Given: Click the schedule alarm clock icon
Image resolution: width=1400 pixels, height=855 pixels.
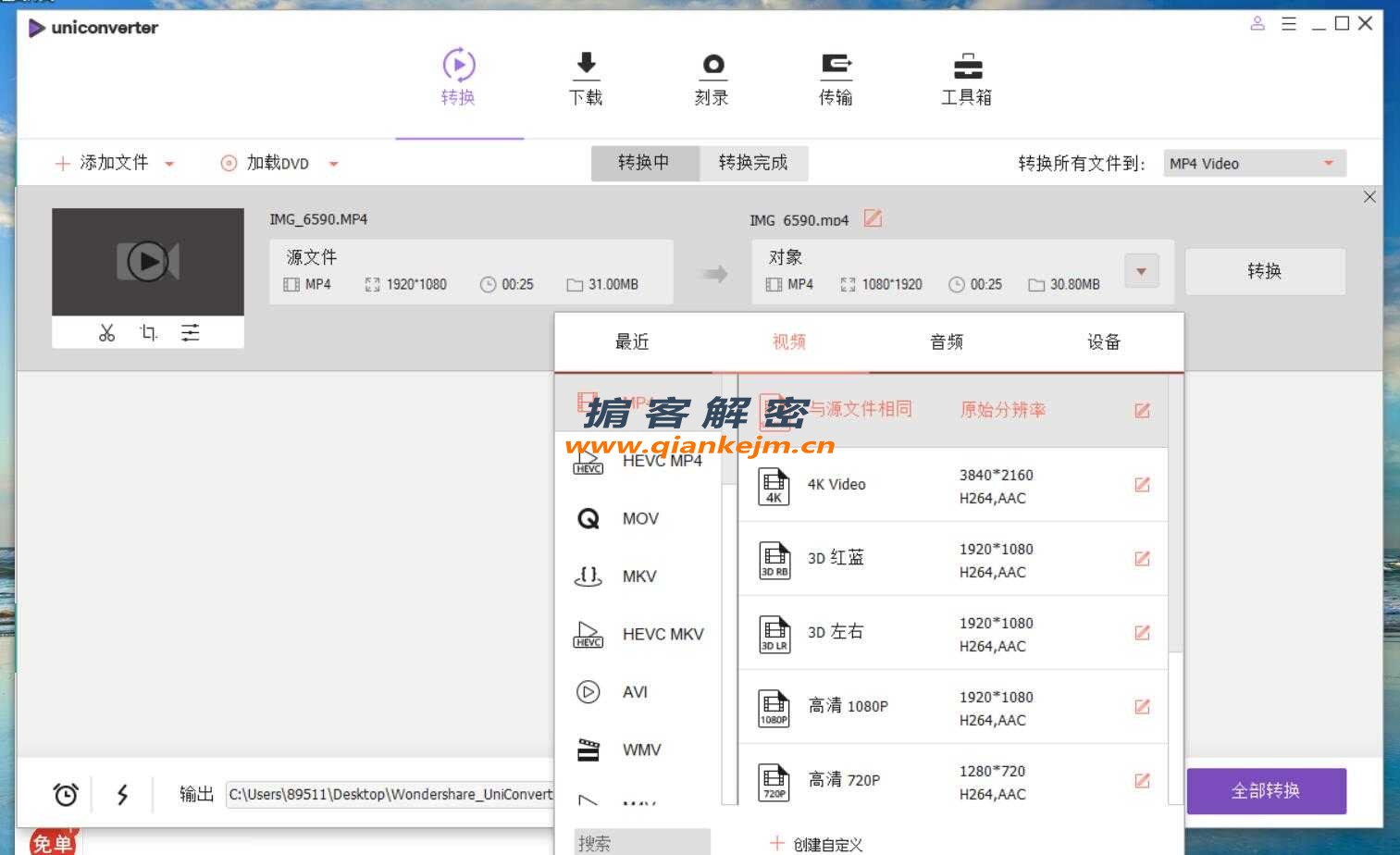Looking at the screenshot, I should pos(66,794).
